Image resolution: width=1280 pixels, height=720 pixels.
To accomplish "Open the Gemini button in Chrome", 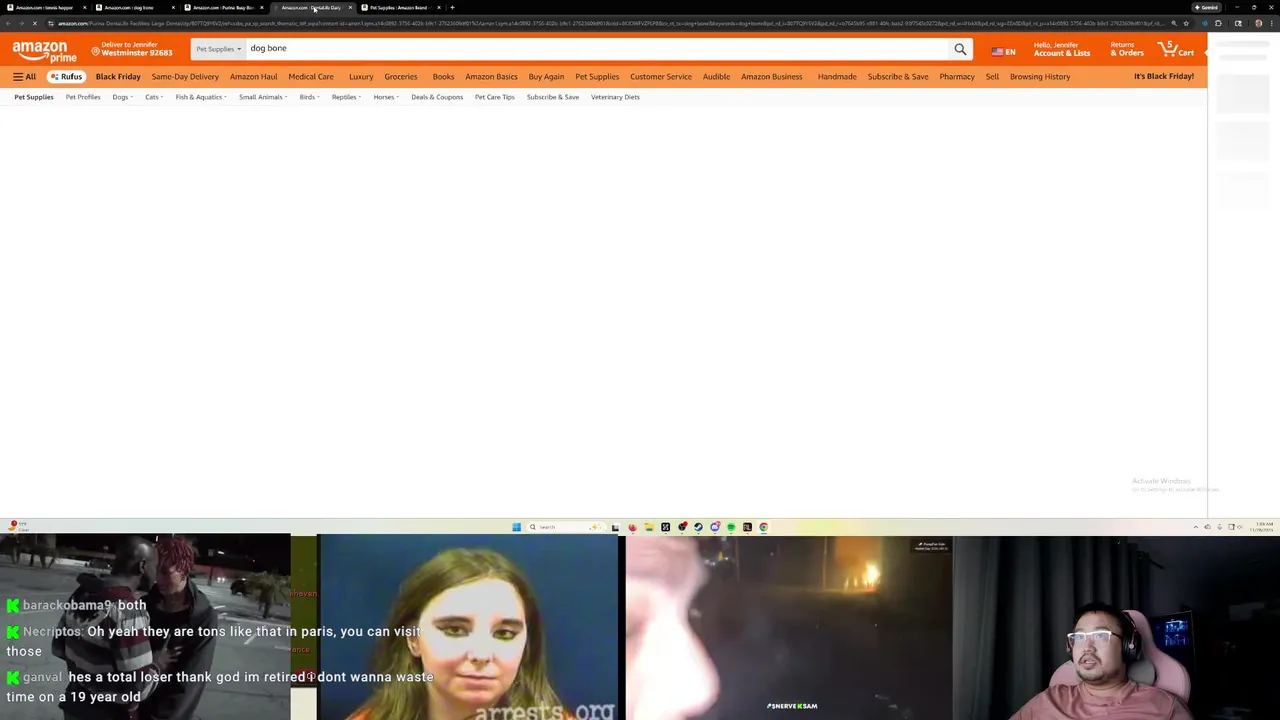I will pyautogui.click(x=1207, y=7).
